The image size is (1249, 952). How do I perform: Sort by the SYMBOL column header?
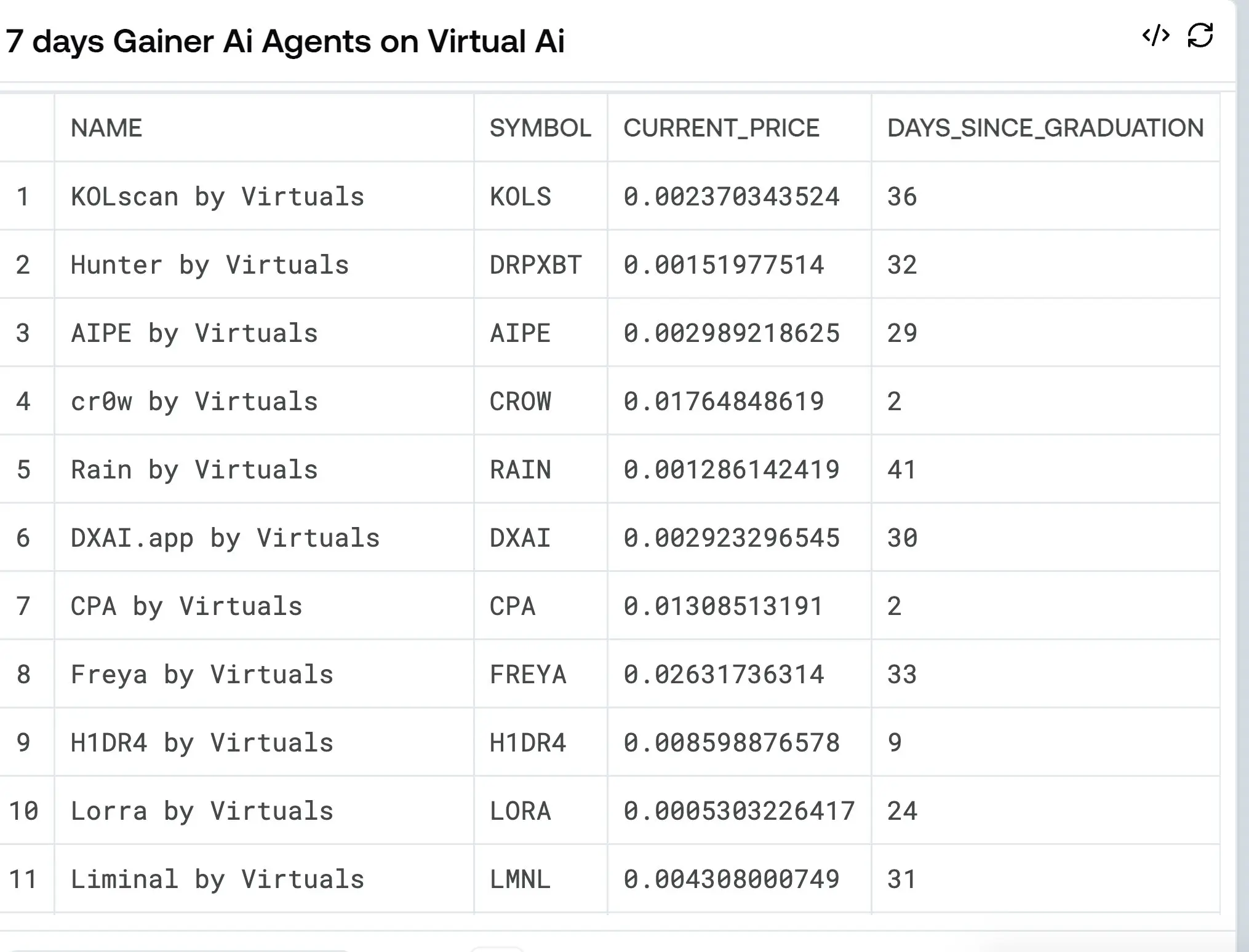coord(540,128)
